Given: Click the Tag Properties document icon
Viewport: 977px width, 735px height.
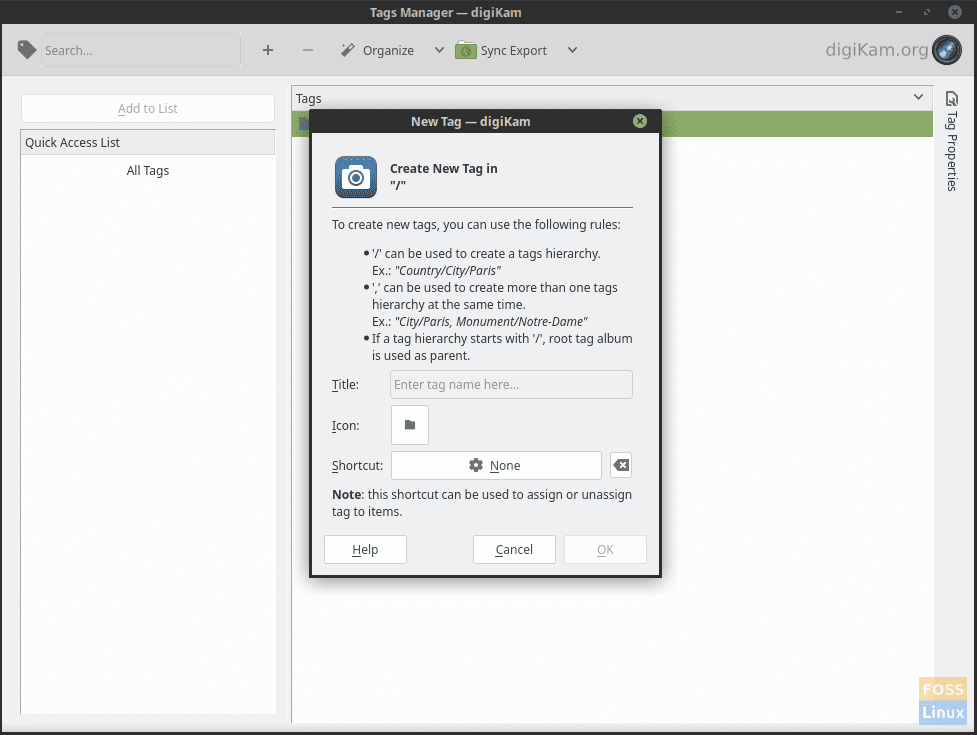Looking at the screenshot, I should (951, 98).
